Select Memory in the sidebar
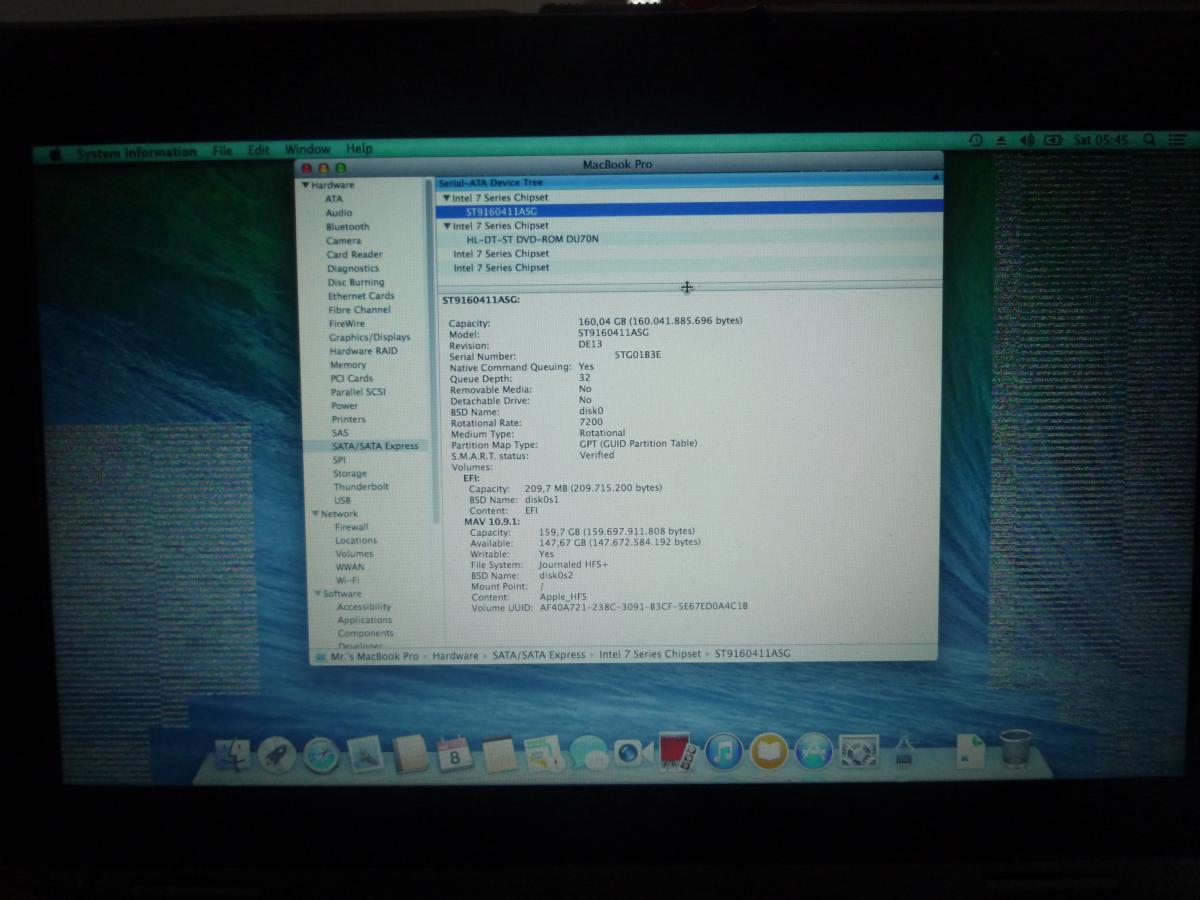 point(348,365)
